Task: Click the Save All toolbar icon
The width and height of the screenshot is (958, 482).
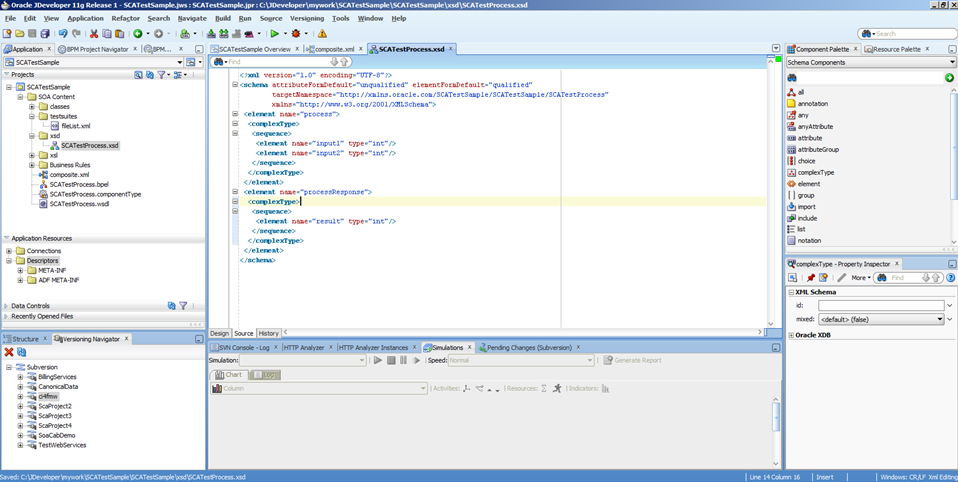Action: [x=45, y=34]
